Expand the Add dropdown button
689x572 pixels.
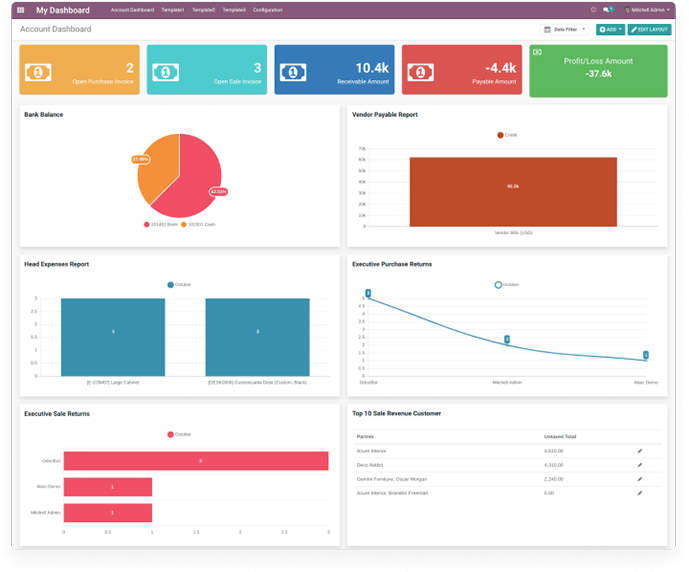[x=609, y=29]
